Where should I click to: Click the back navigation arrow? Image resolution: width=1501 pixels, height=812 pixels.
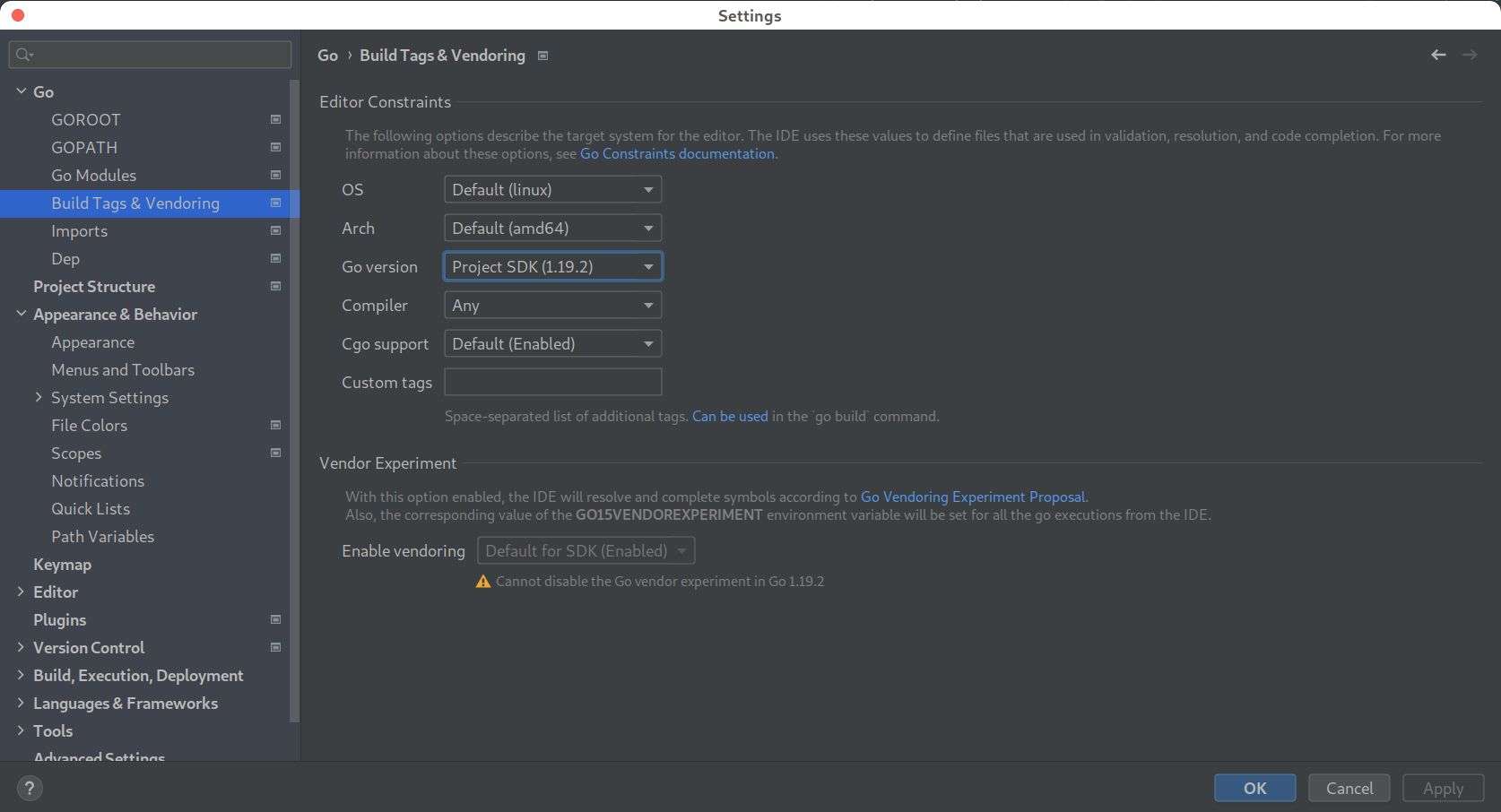1438,55
